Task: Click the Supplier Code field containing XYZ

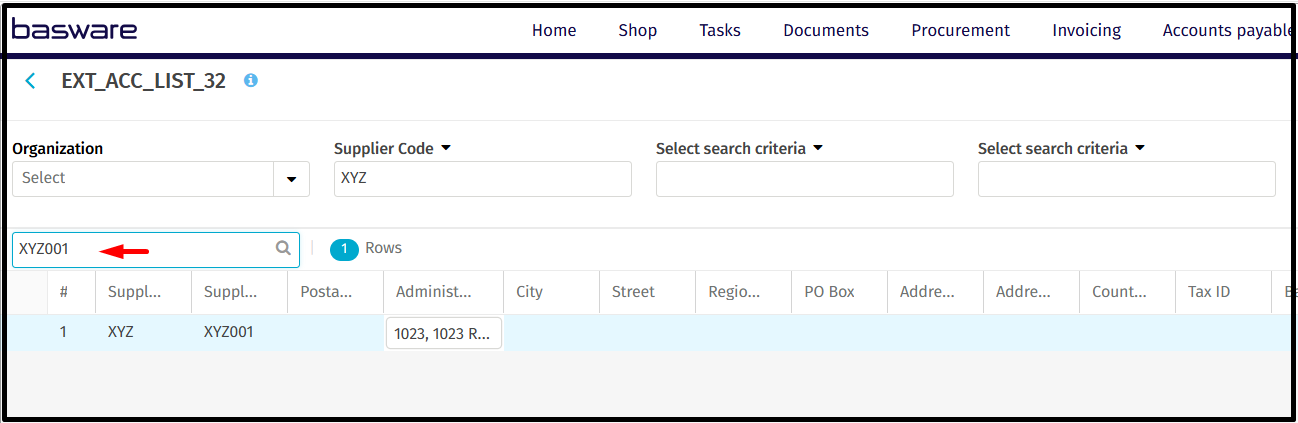Action: [482, 179]
